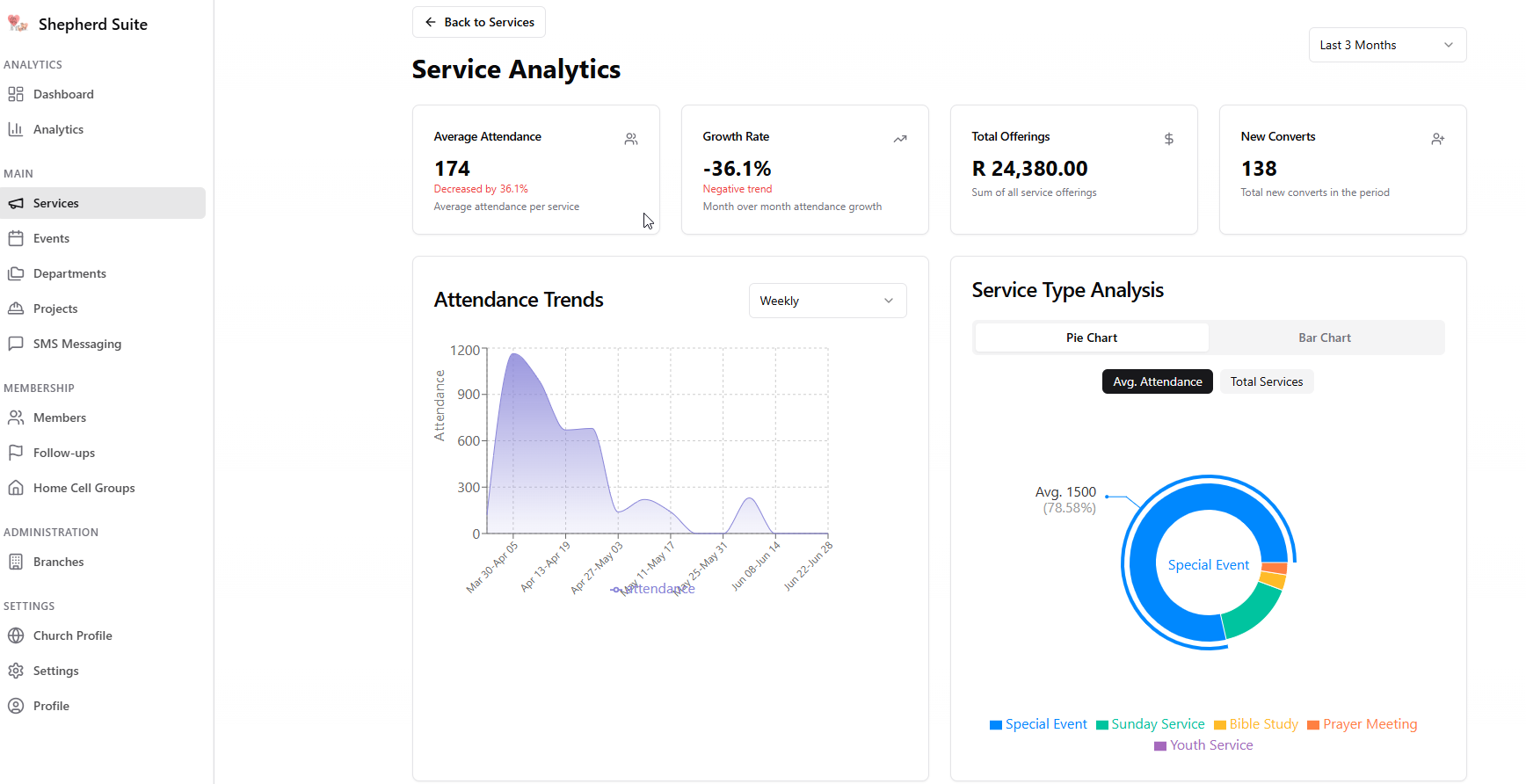Open the SMS Messaging chat icon
Viewport: 1526px width, 784px height.
(x=16, y=344)
